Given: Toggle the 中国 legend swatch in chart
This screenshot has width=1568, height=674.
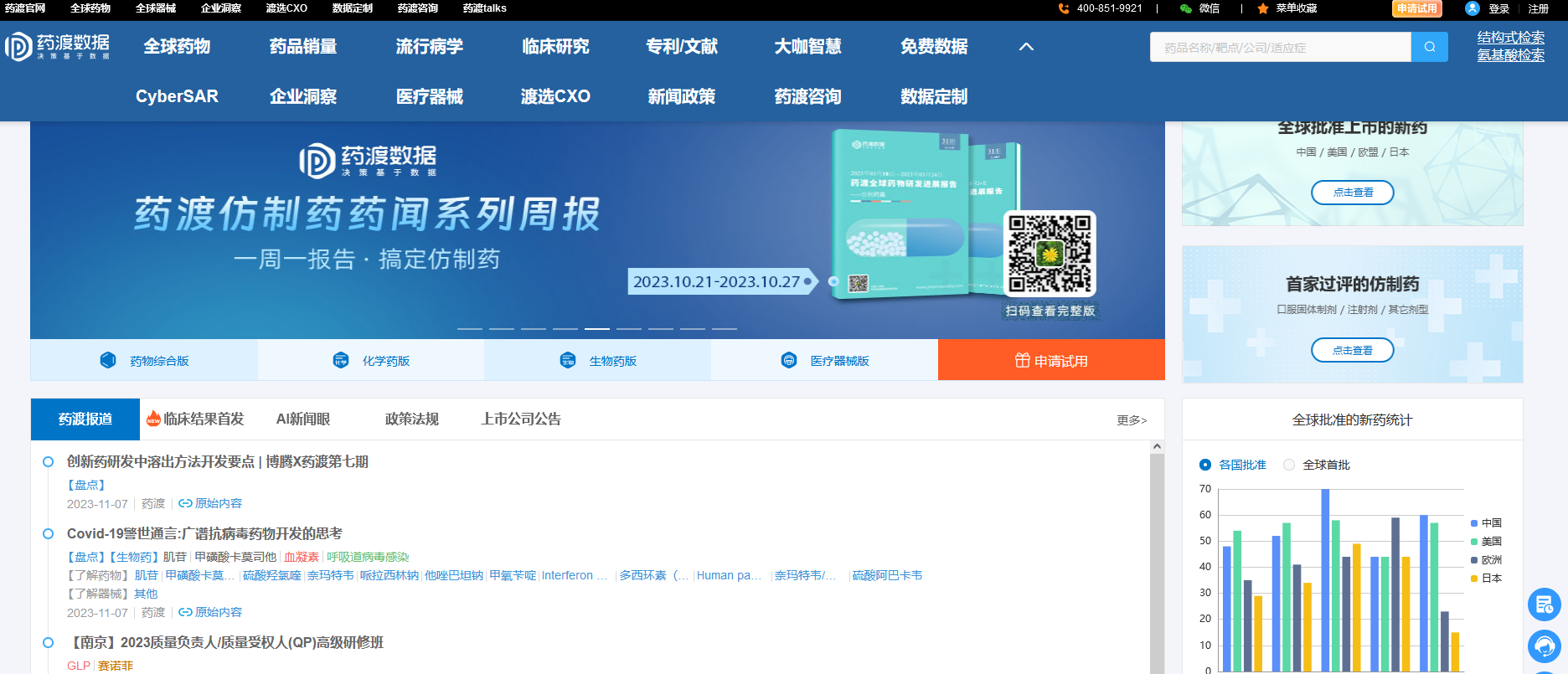Looking at the screenshot, I should [x=1474, y=523].
